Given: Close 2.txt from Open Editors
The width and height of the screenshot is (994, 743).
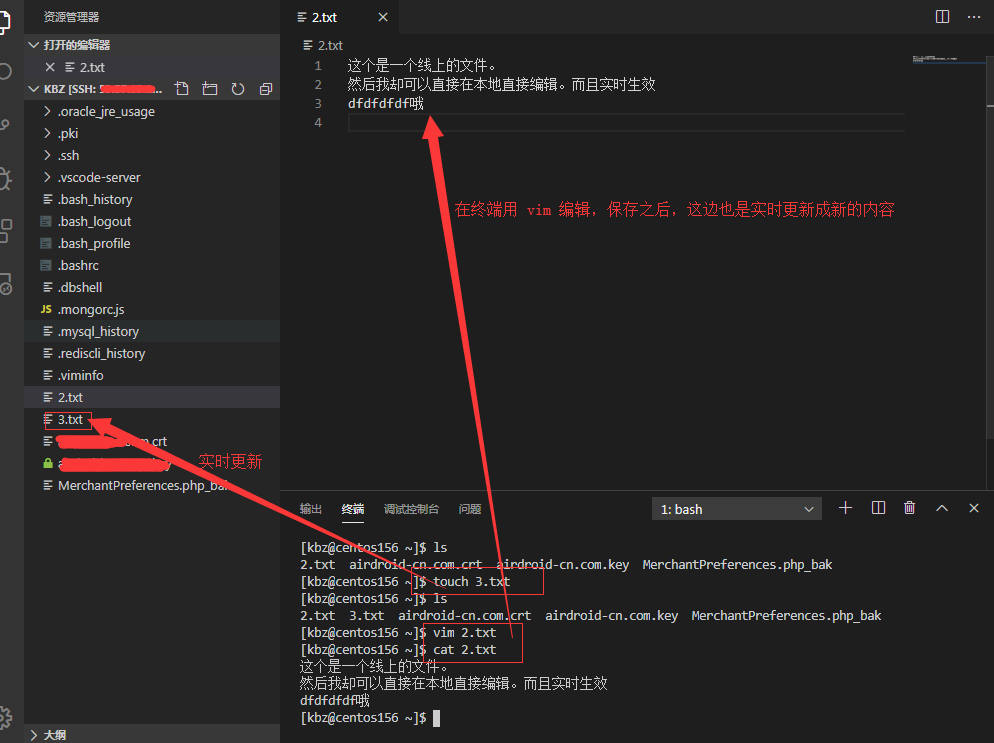Looking at the screenshot, I should click(x=51, y=66).
